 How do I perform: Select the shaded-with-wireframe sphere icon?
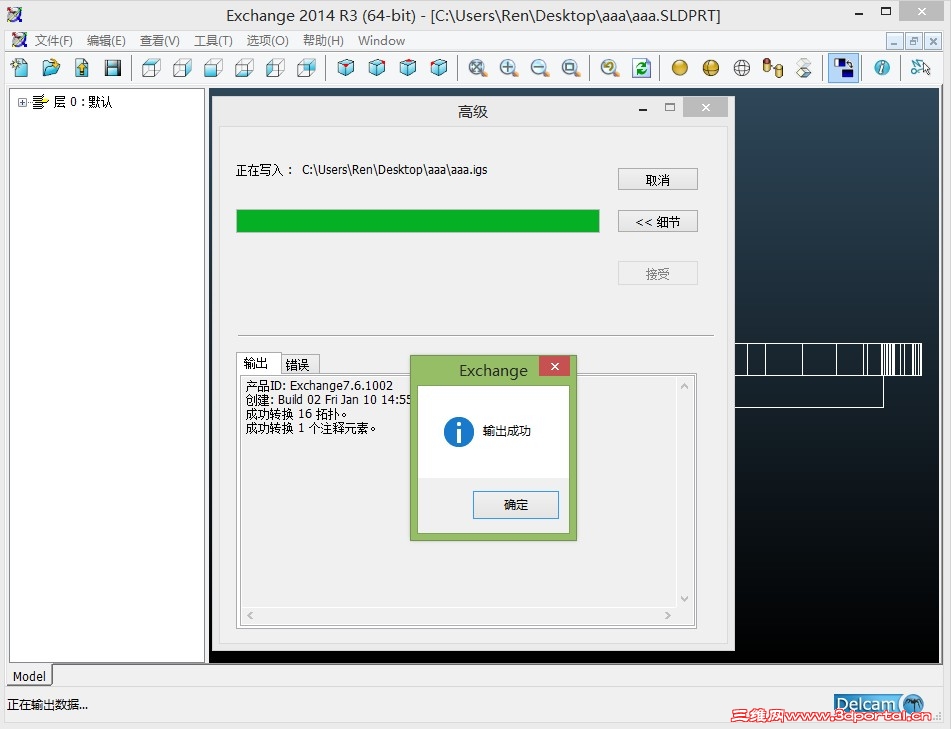711,67
